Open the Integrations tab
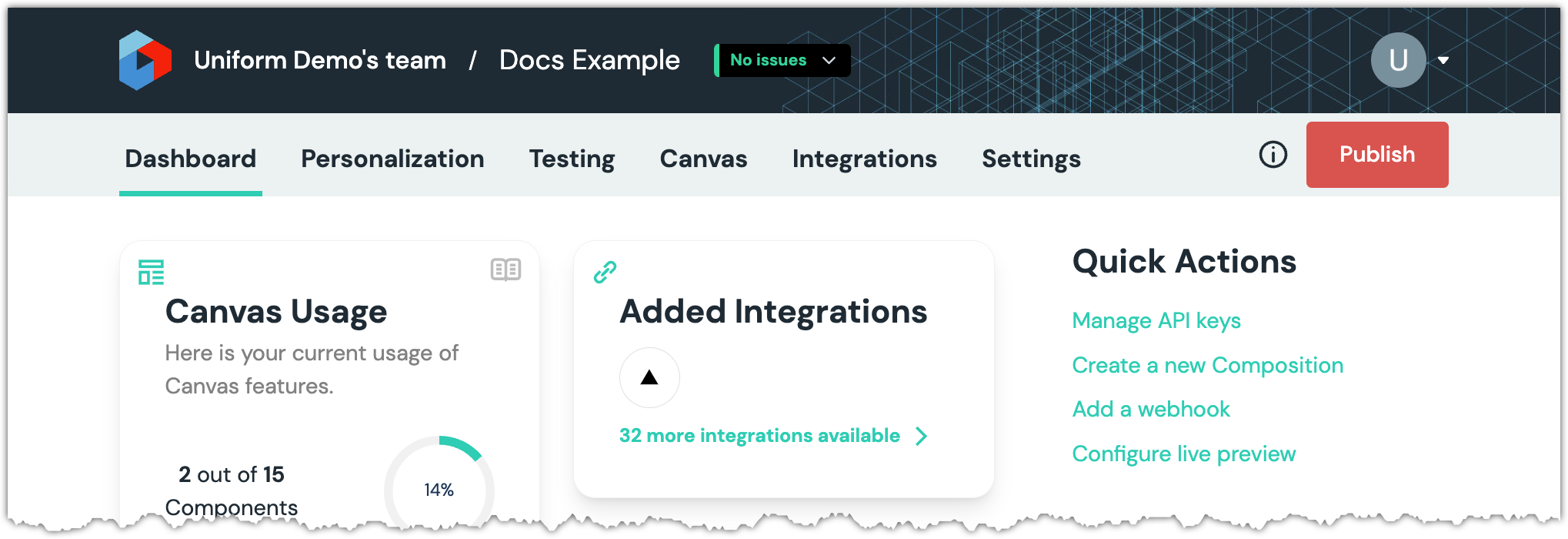The width and height of the screenshot is (1568, 539). point(864,159)
